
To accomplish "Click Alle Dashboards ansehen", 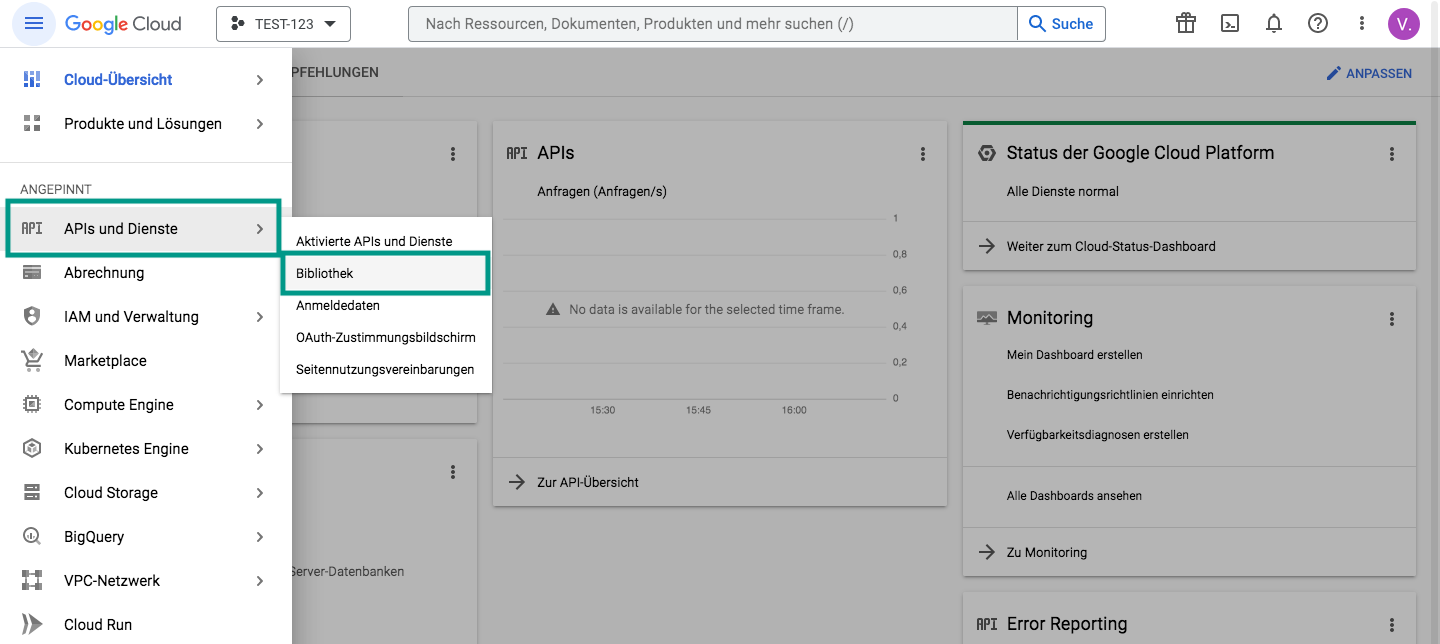I will (x=1074, y=496).
